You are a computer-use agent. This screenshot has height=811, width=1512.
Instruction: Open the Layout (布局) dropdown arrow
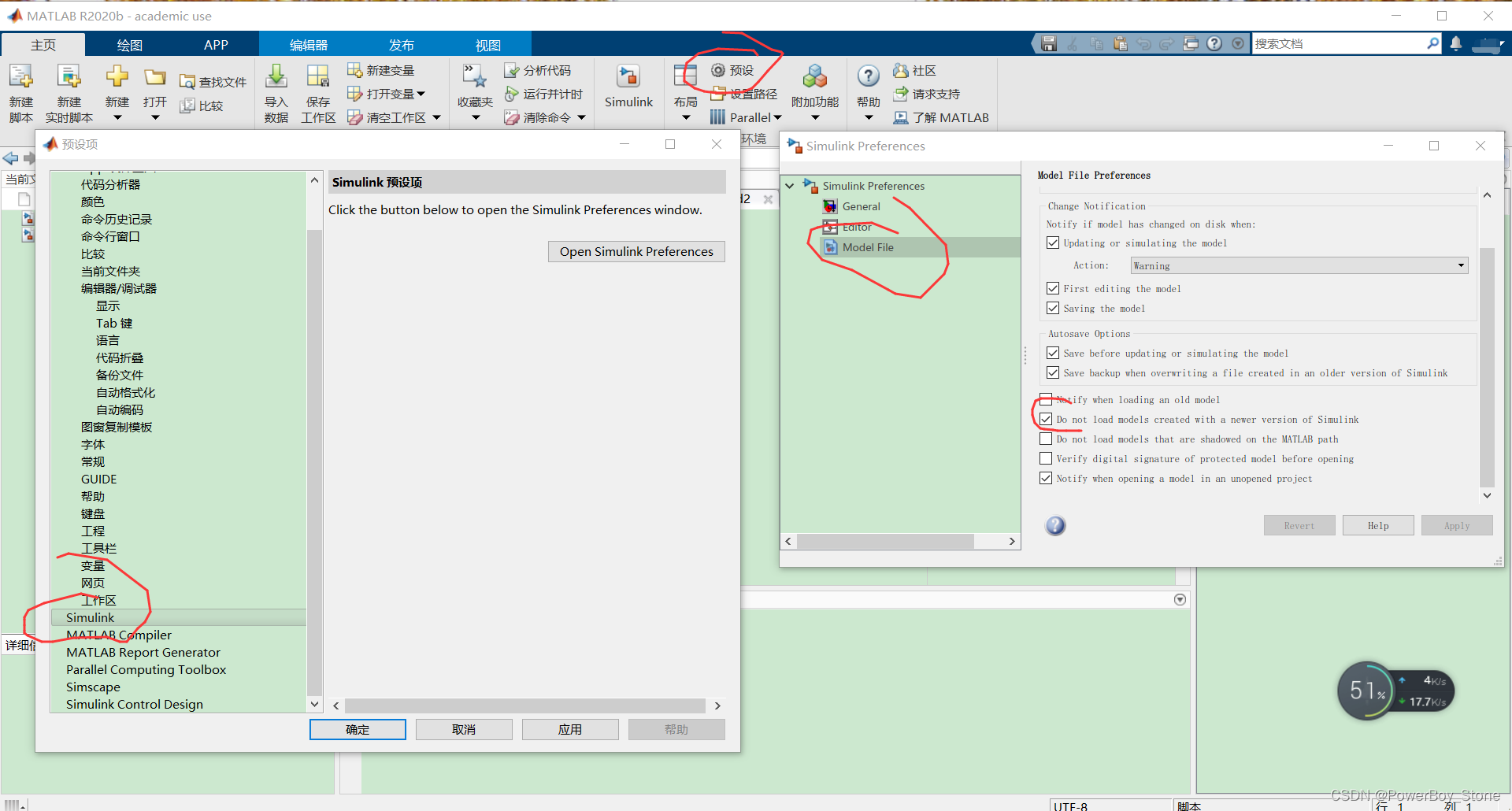(x=685, y=118)
